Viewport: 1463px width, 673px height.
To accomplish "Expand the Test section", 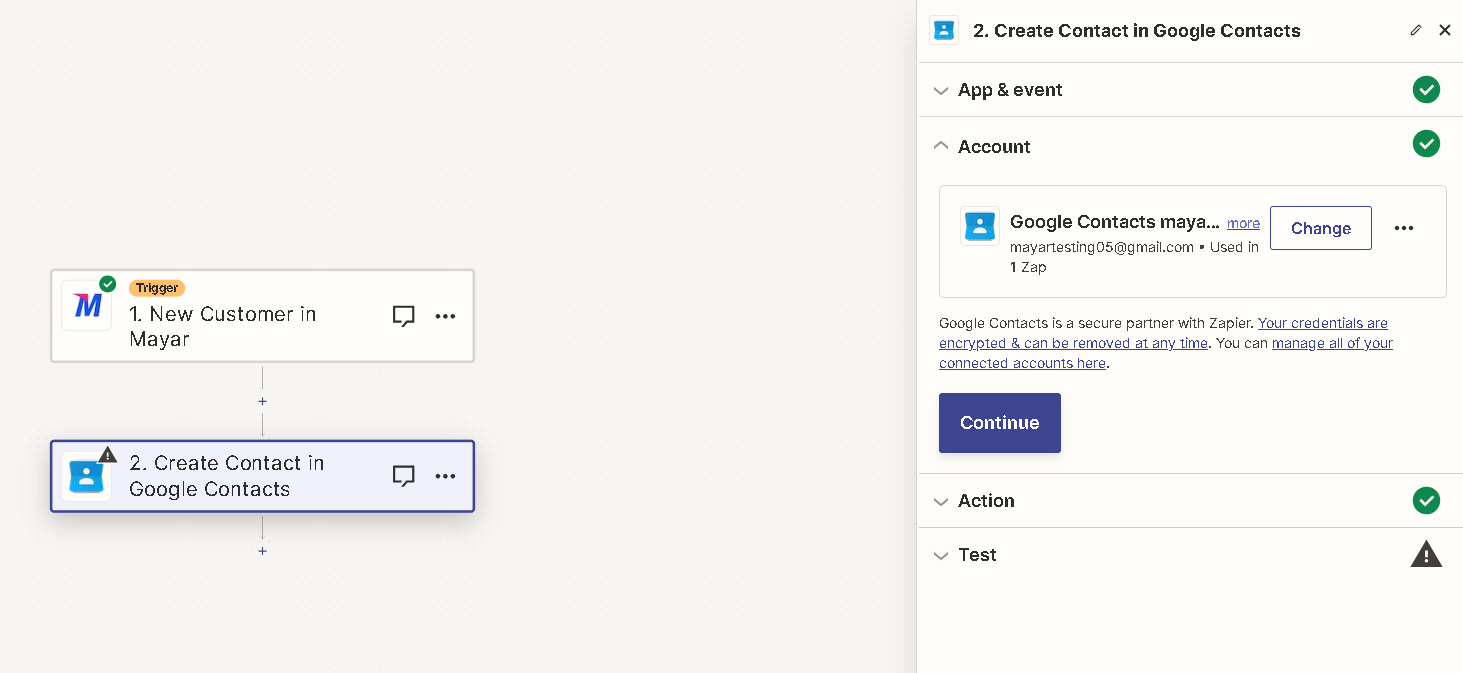I will tap(1190, 554).
